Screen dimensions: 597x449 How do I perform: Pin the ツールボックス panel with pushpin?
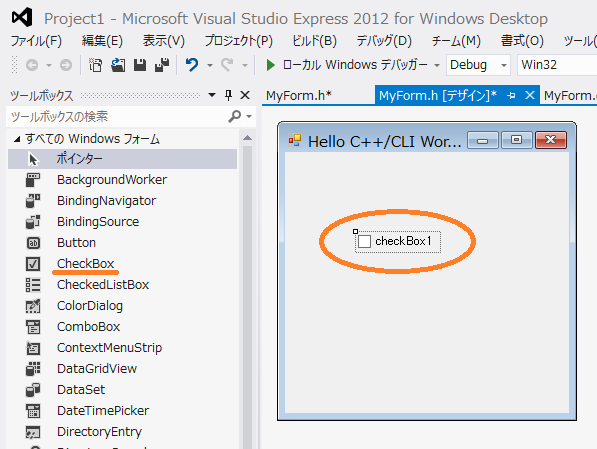(x=228, y=95)
